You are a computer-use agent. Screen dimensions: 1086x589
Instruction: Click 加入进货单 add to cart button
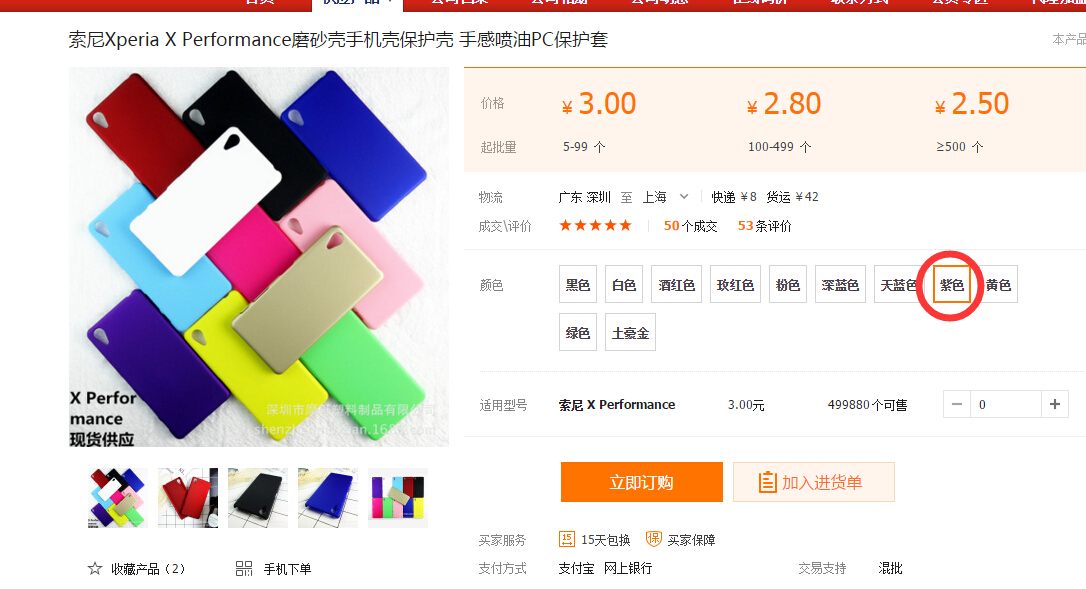click(x=814, y=482)
